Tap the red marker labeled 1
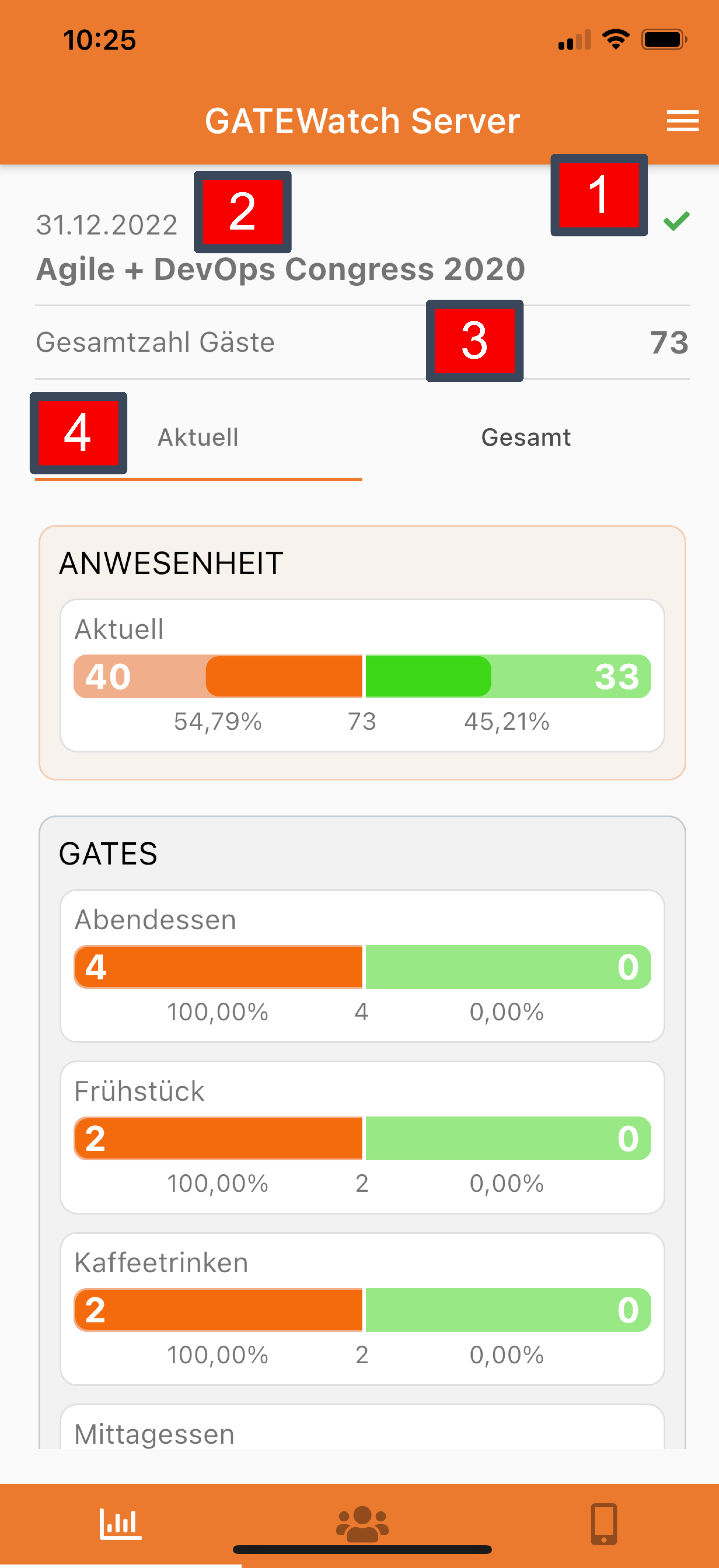The height and width of the screenshot is (1568, 719). pos(599,195)
